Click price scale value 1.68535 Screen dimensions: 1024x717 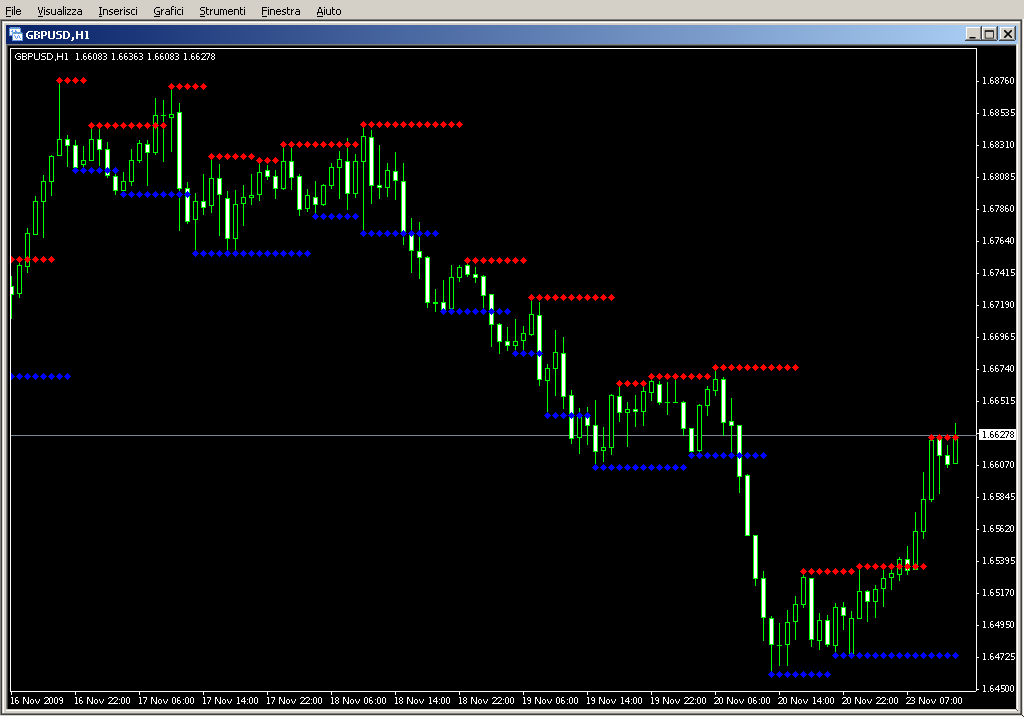999,113
